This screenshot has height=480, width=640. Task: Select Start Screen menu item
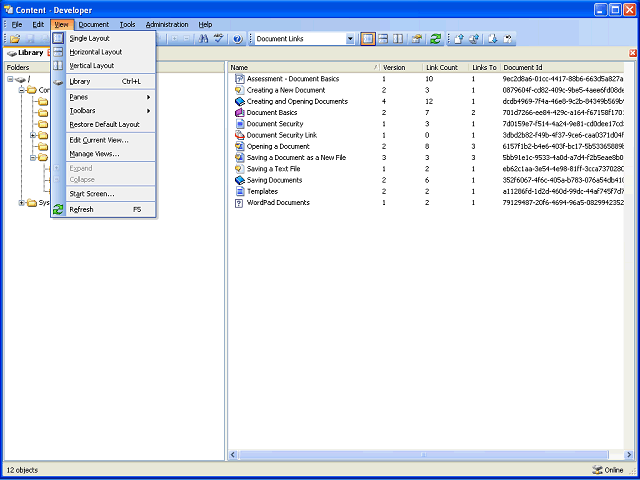(103, 194)
